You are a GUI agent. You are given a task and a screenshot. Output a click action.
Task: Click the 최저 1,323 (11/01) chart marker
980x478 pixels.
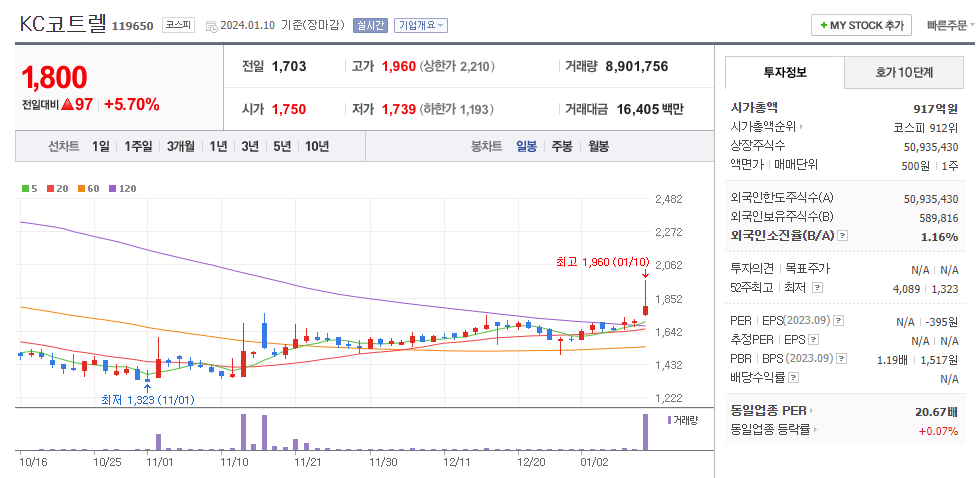coord(148,399)
